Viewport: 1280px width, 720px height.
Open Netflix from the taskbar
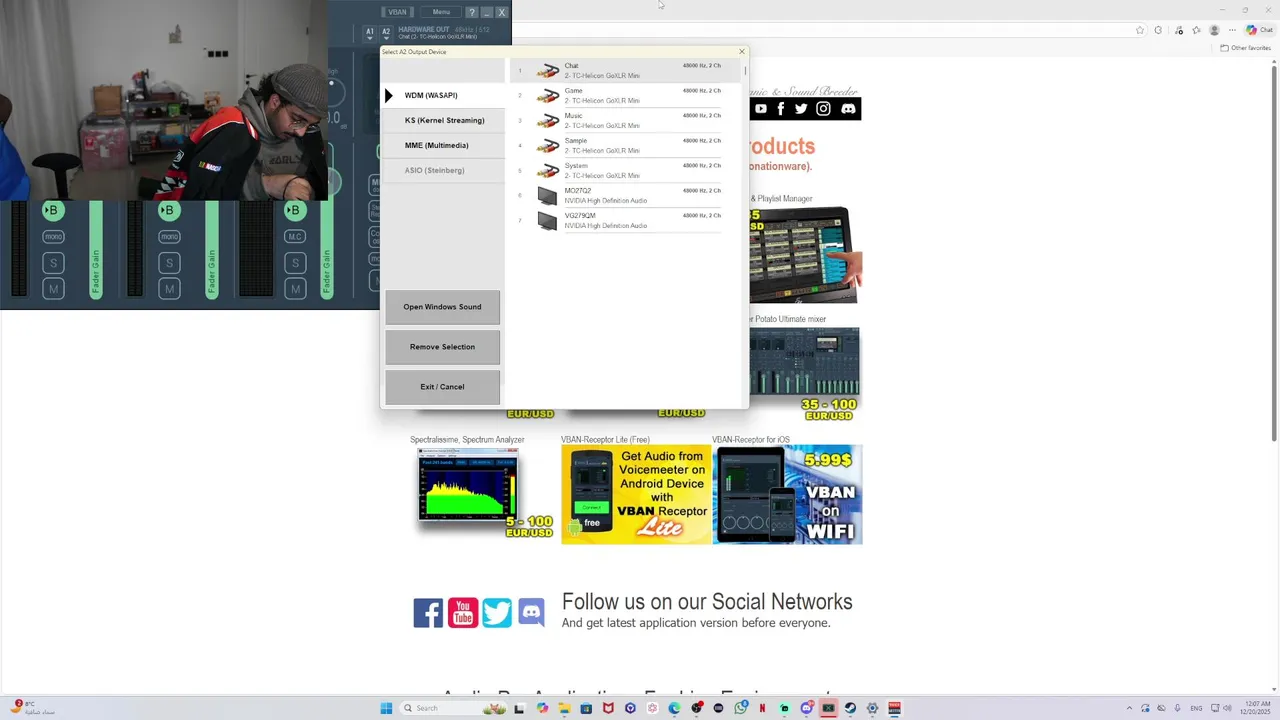pyautogui.click(x=762, y=708)
